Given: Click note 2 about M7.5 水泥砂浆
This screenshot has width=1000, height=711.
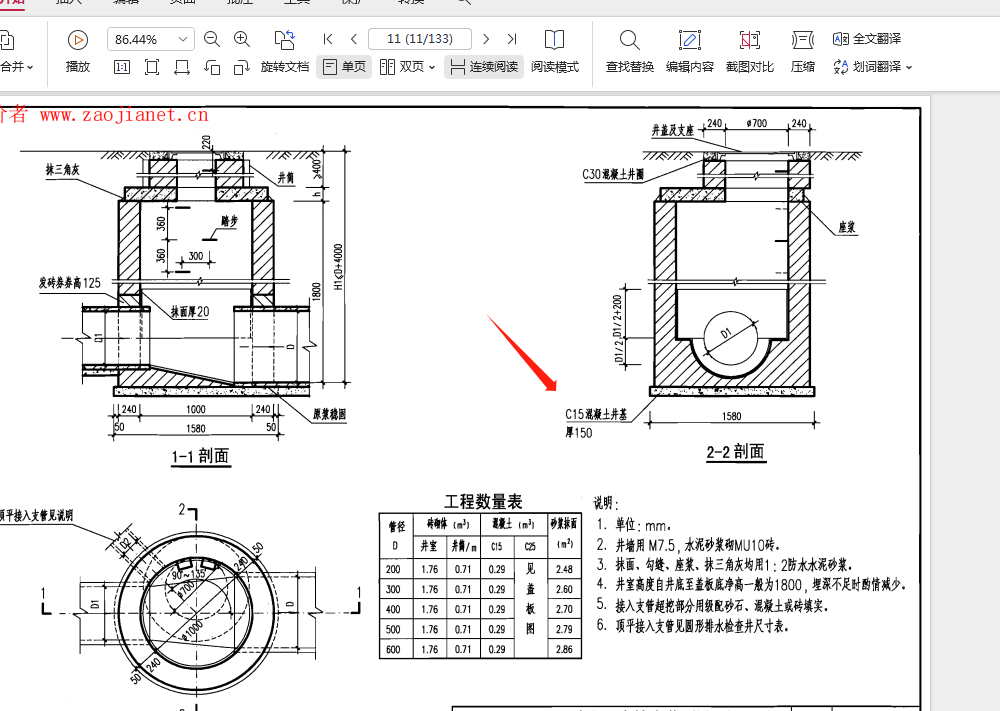Looking at the screenshot, I should (688, 545).
